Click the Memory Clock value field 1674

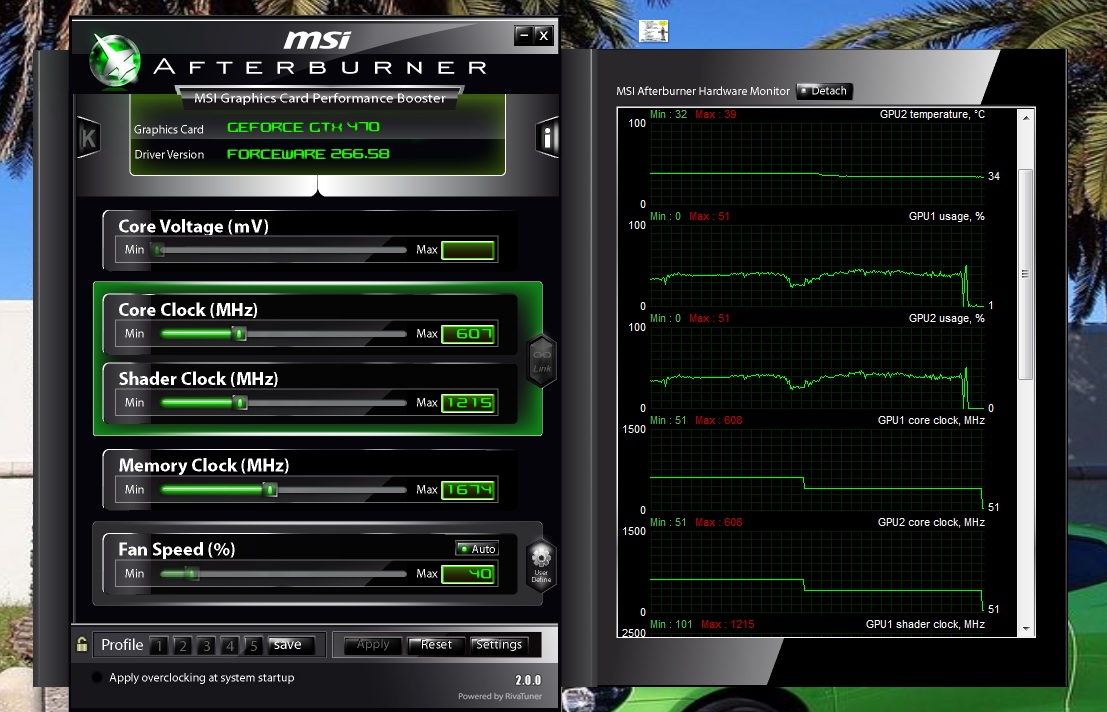(468, 490)
